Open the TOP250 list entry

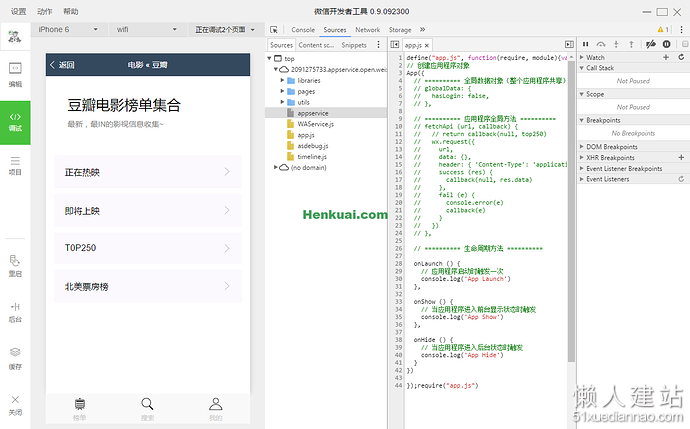point(148,248)
